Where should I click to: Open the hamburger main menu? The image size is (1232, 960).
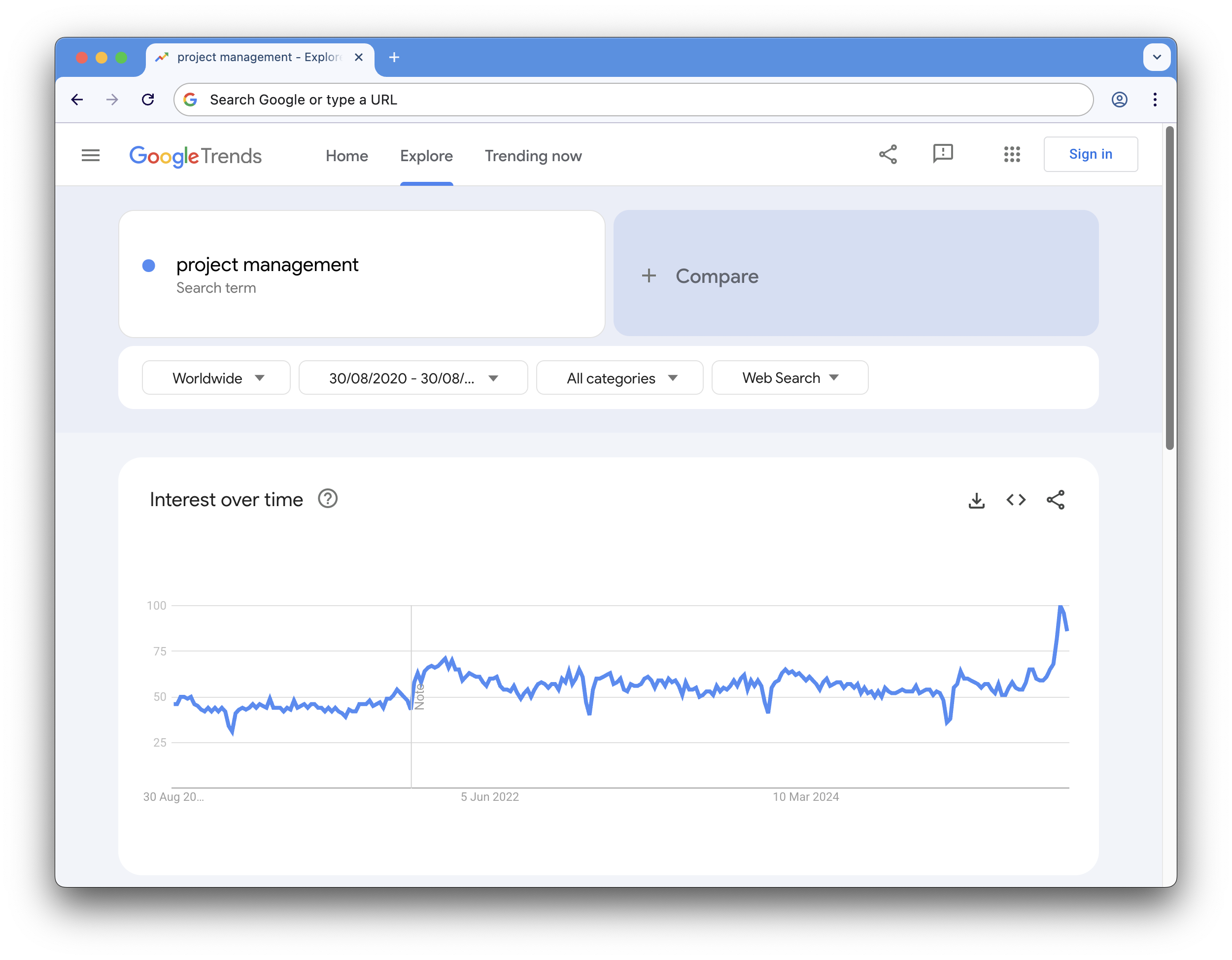[x=90, y=155]
